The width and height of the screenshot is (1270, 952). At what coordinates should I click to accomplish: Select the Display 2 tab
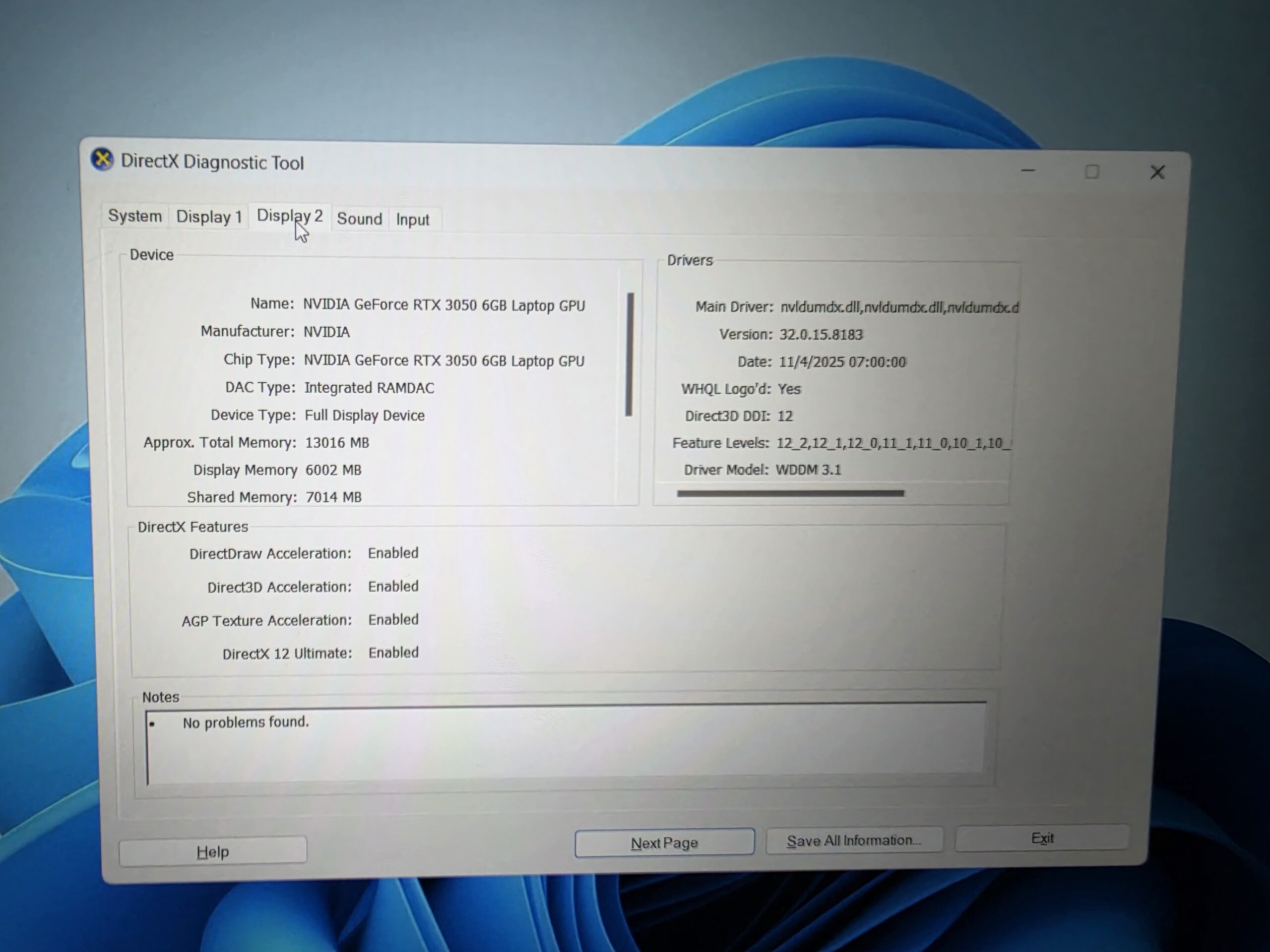289,216
